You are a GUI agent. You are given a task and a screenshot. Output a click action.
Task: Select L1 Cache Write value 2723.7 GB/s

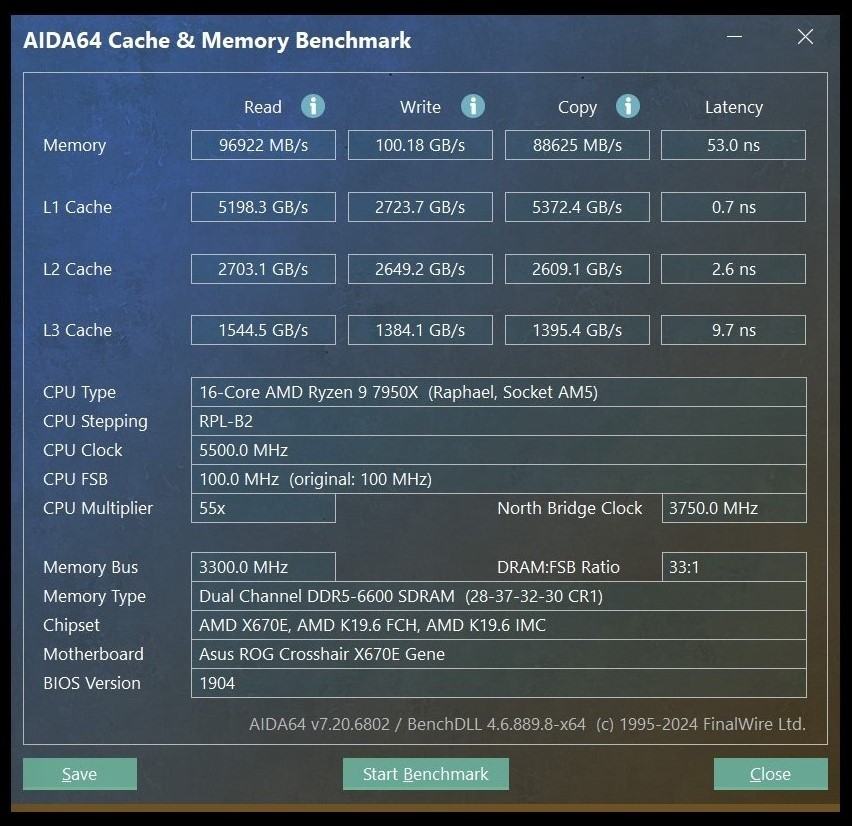pos(420,207)
